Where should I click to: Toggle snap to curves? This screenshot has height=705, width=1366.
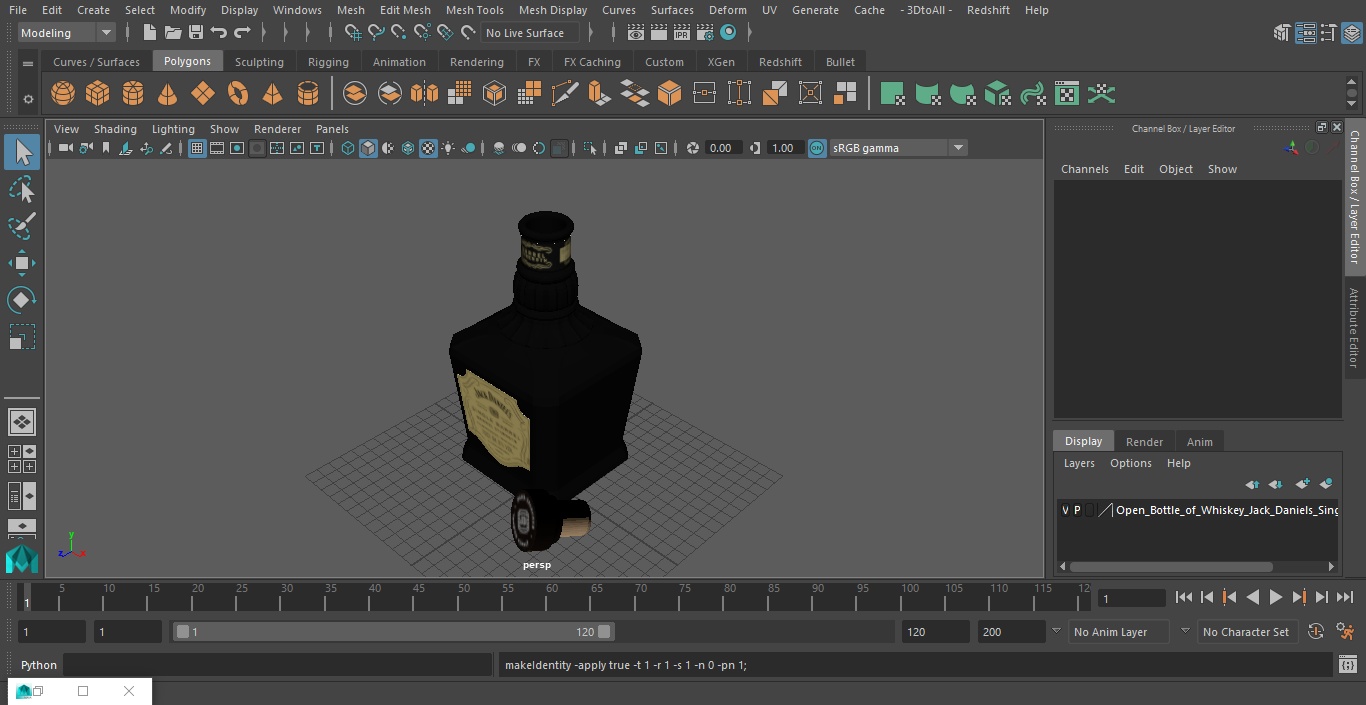(x=376, y=33)
